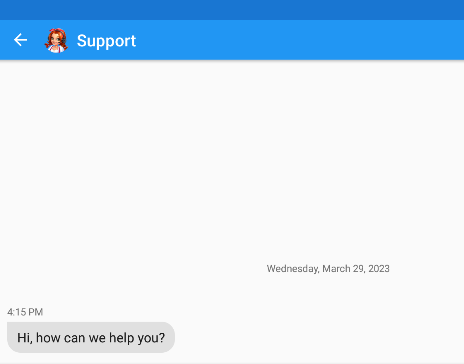
Task: Click empty space in the blue app bar
Action: 300,40
